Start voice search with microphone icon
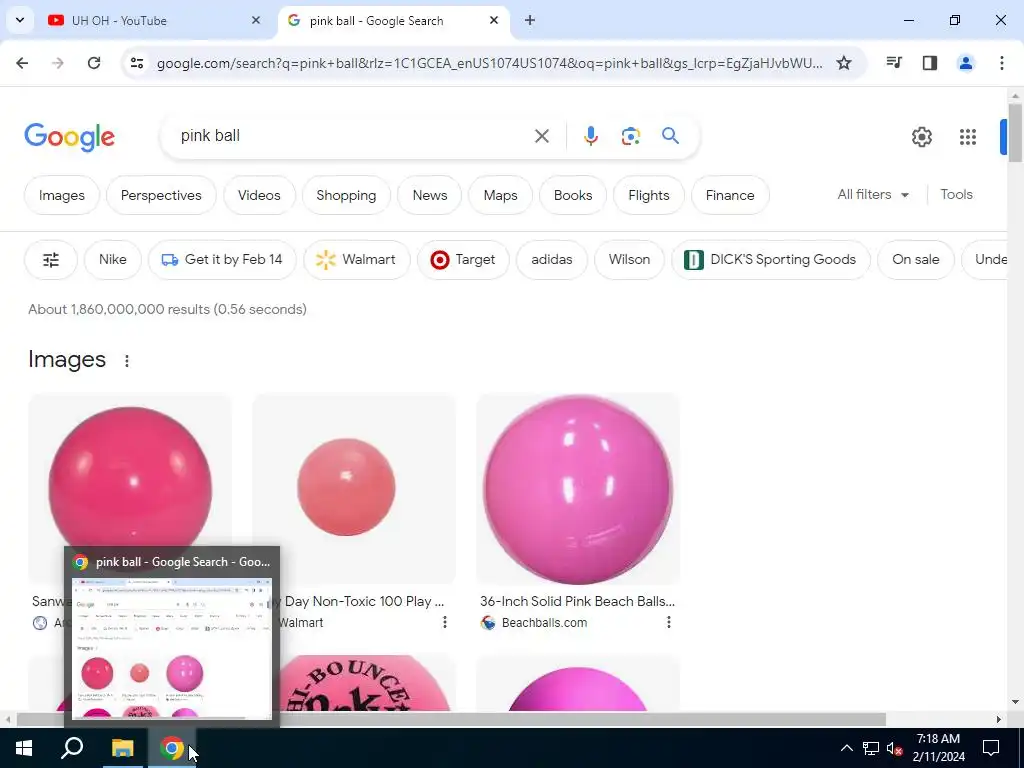 [590, 136]
